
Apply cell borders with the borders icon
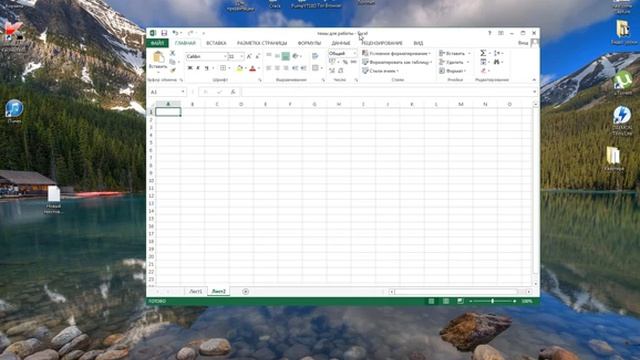coord(223,68)
